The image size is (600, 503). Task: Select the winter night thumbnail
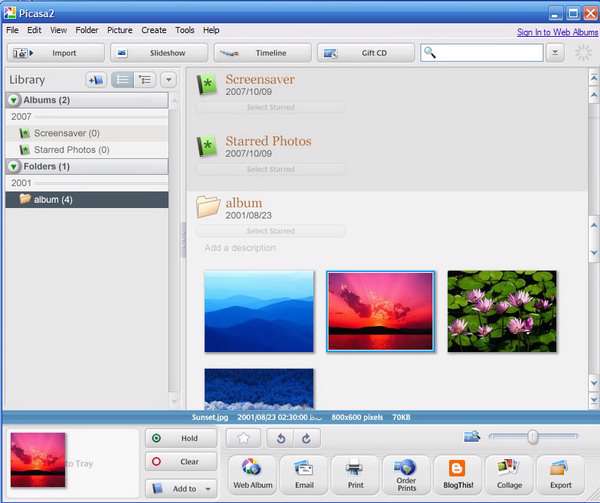click(x=259, y=389)
